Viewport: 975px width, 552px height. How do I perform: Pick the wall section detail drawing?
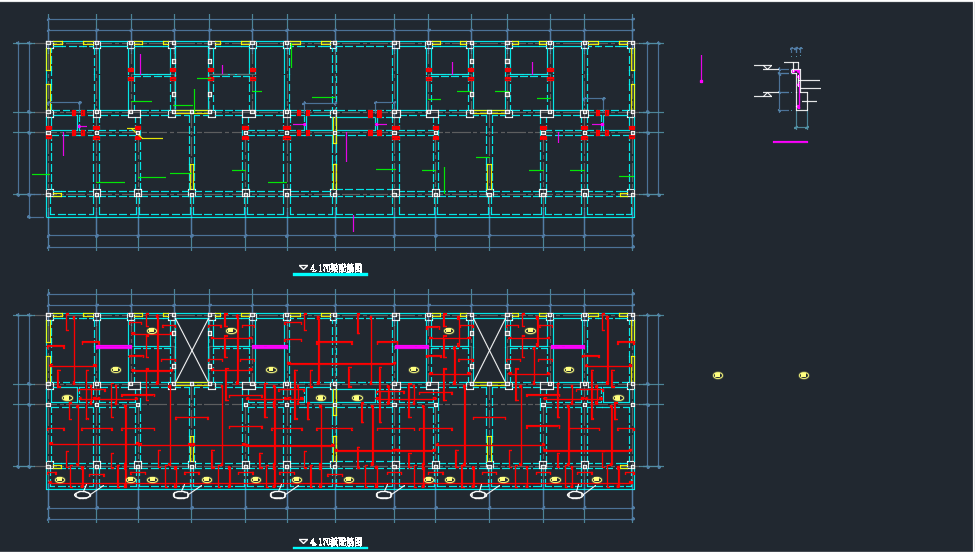tap(788, 88)
